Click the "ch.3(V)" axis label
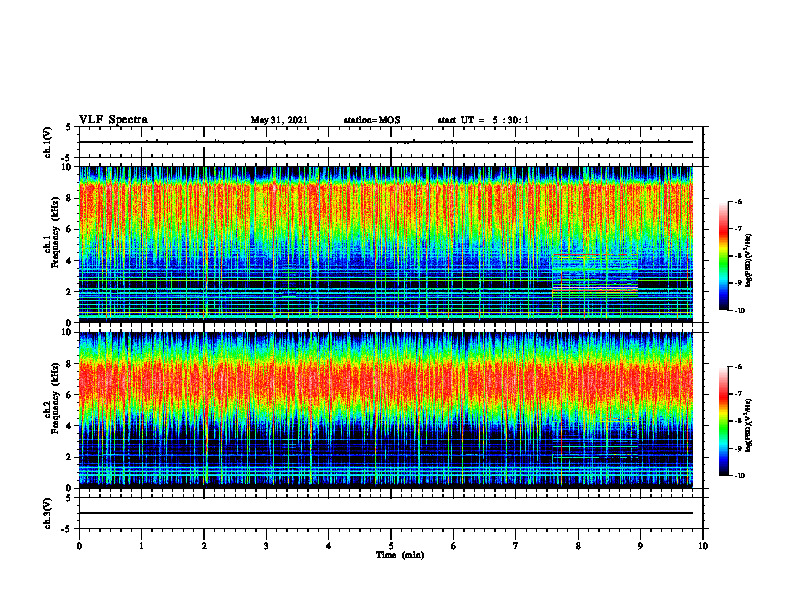Screen dimensions: 792x612 pyautogui.click(x=48, y=513)
